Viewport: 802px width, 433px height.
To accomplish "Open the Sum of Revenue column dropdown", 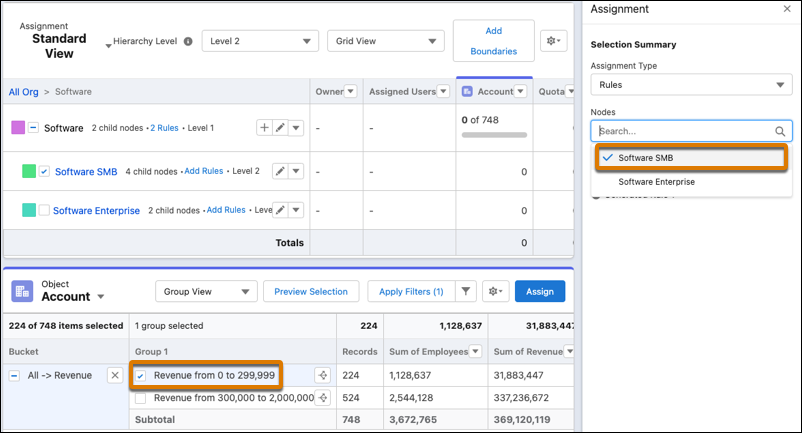I will pos(569,351).
